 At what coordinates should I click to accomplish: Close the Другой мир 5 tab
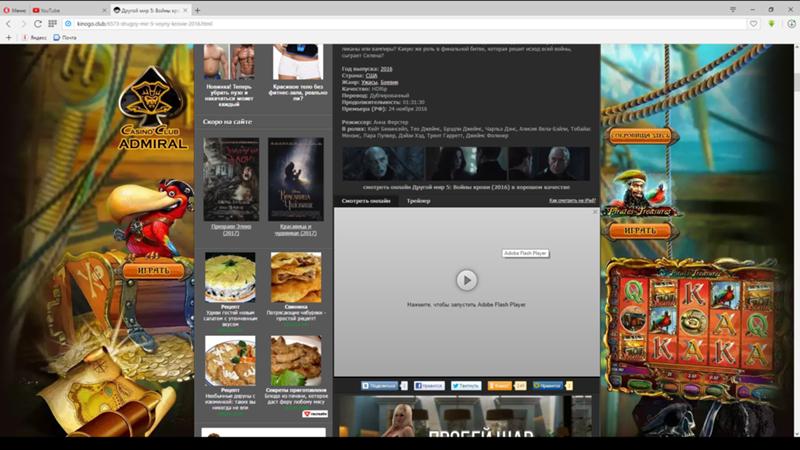coord(185,10)
